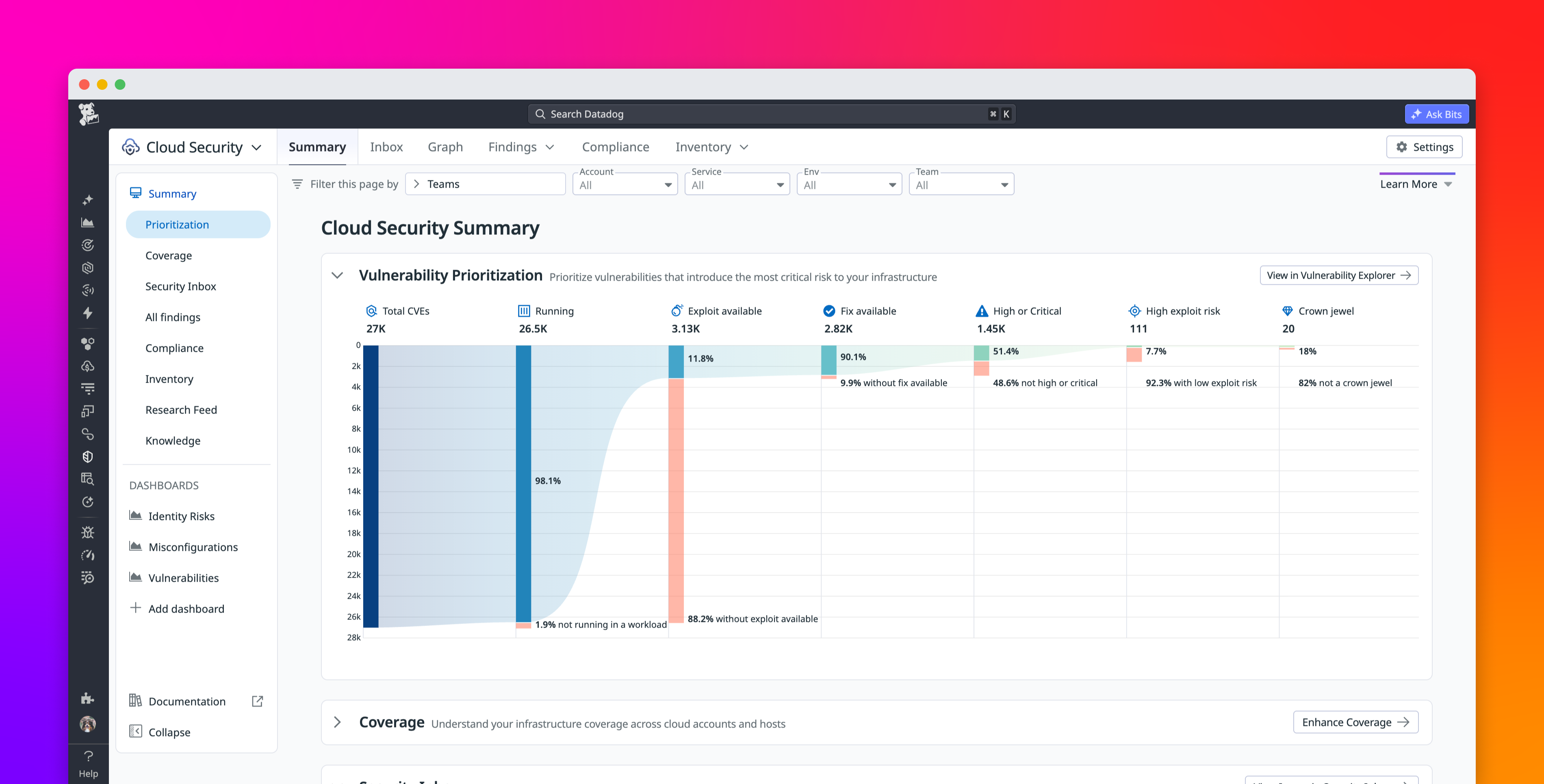Click the blue Running 98.1% bar
This screenshot has width=1544, height=784.
[x=523, y=484]
